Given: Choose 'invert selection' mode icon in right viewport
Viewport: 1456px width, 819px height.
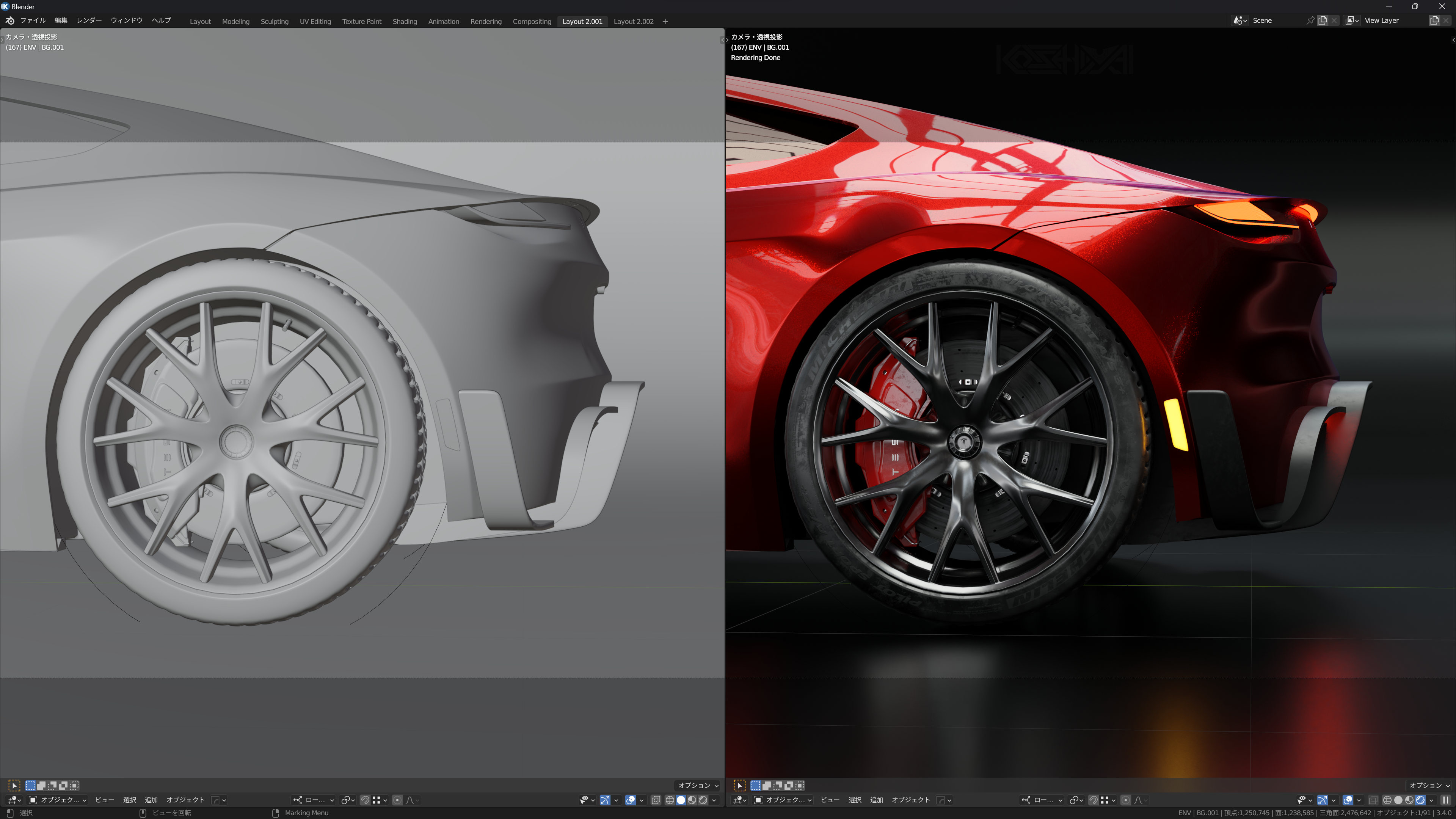Looking at the screenshot, I should click(x=789, y=785).
